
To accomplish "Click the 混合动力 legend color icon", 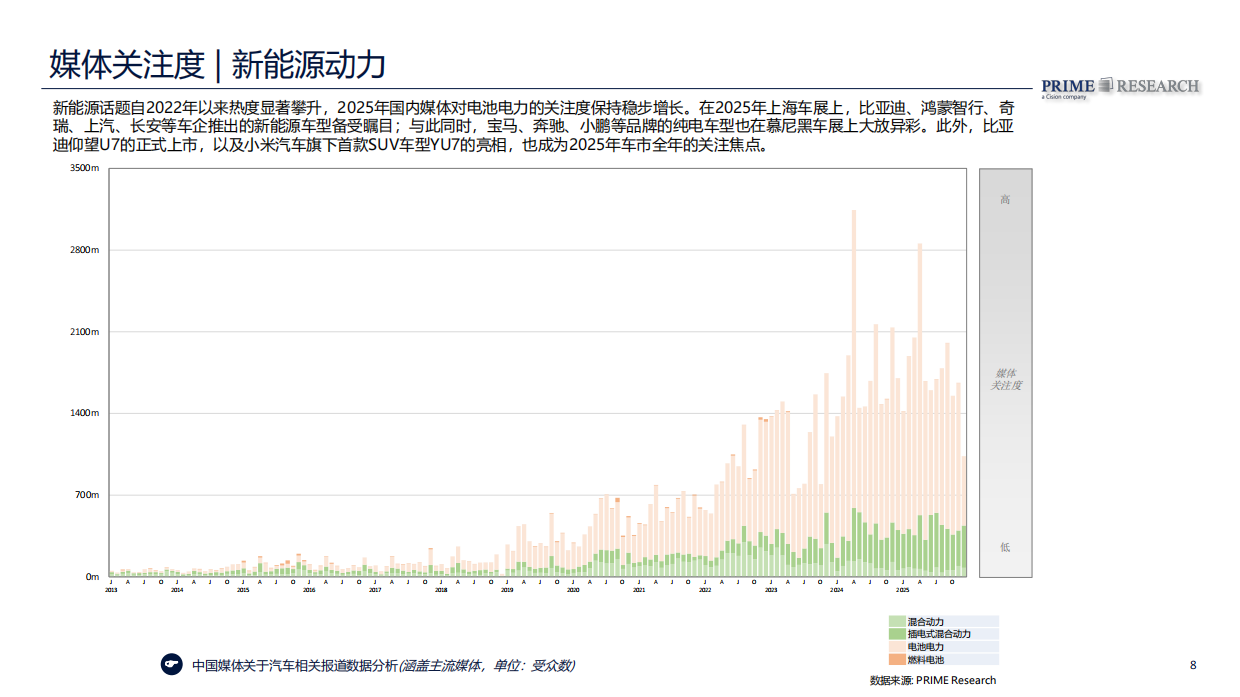I will [x=896, y=620].
